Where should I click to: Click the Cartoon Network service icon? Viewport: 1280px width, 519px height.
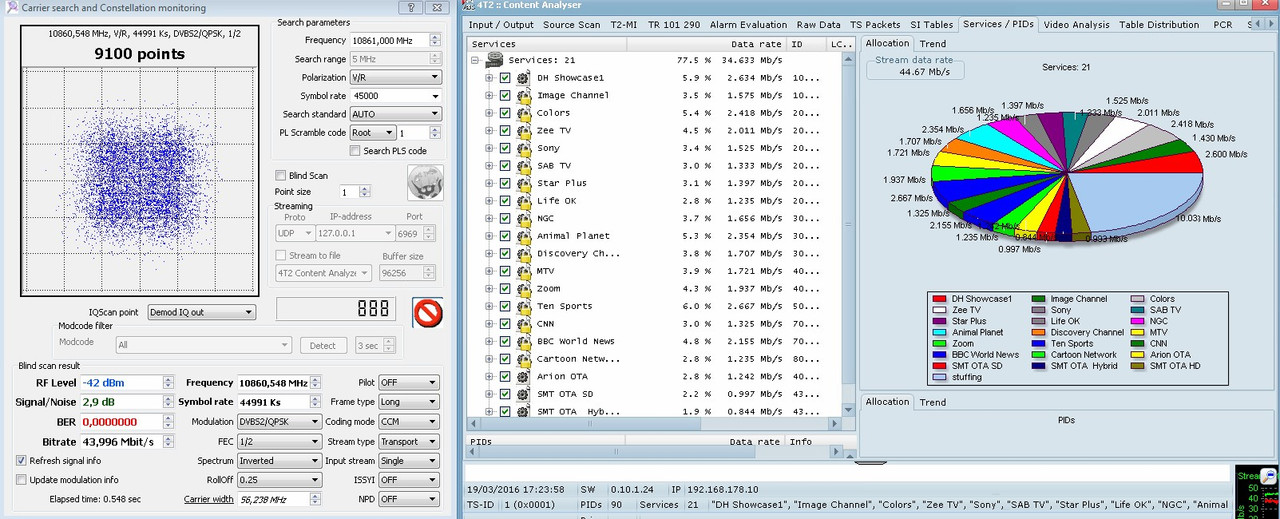pos(523,359)
